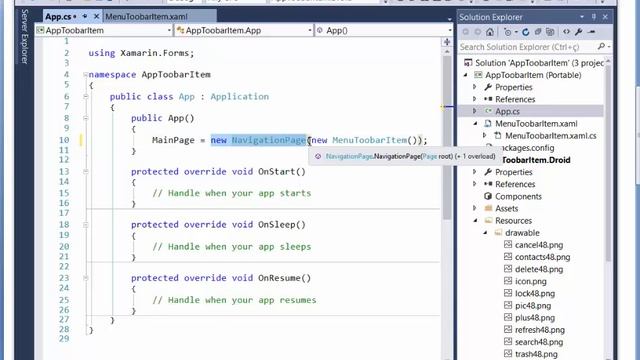Click the lock48.png image file icon
This screenshot has height=360, width=640.
[508, 293]
